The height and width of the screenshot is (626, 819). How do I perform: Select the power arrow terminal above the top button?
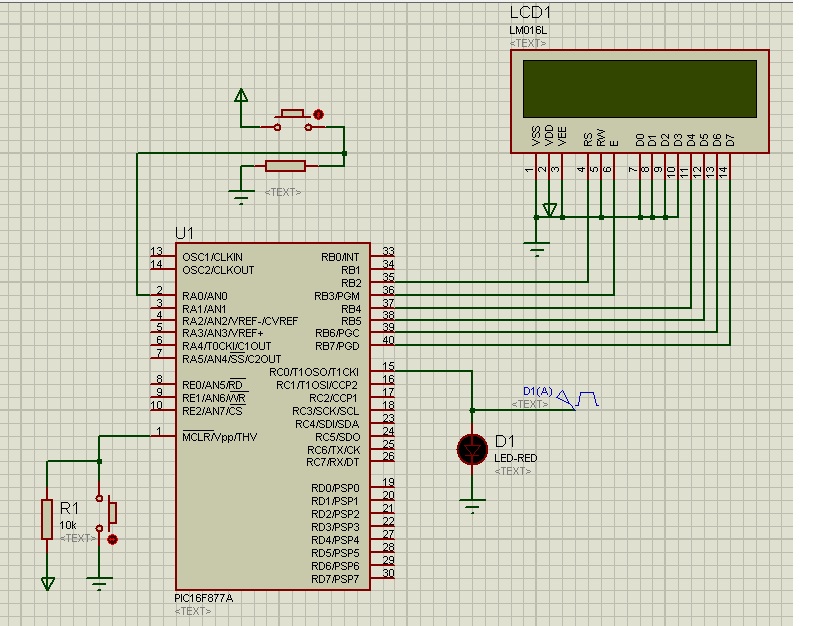click(x=240, y=97)
